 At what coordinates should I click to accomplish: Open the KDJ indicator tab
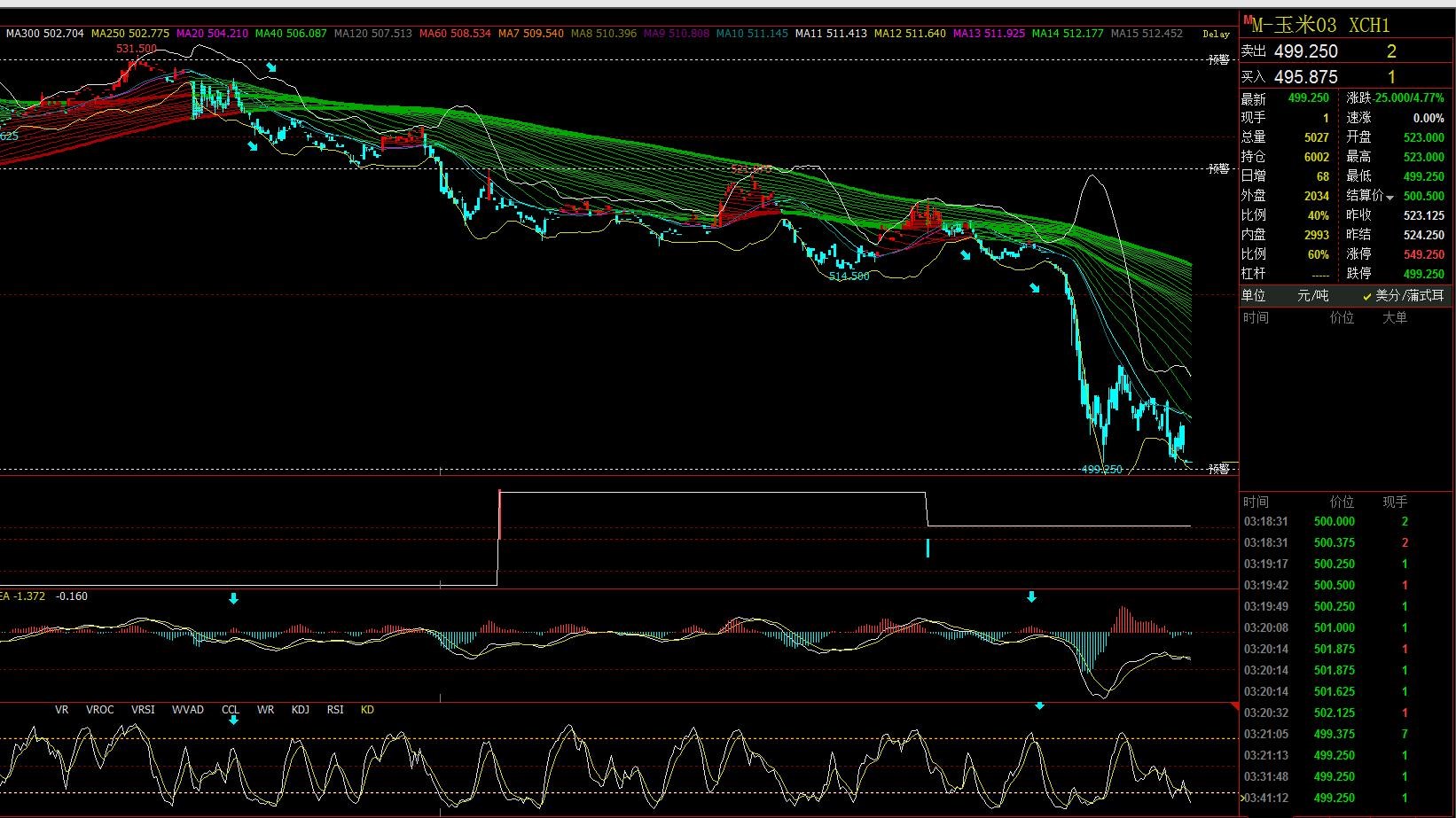point(301,710)
